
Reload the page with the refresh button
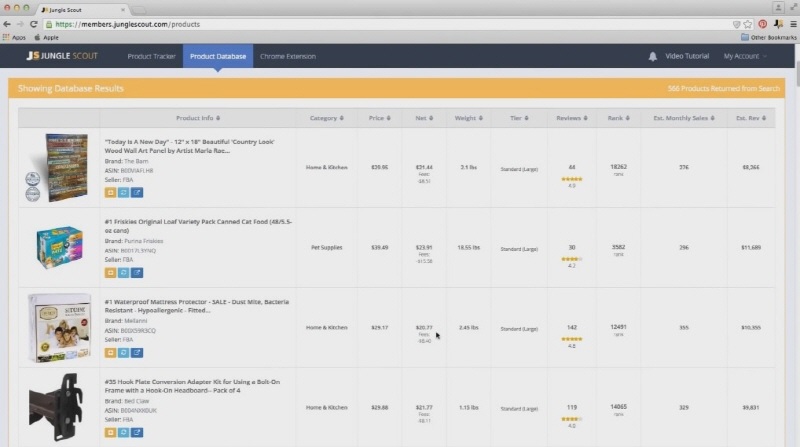click(34, 24)
